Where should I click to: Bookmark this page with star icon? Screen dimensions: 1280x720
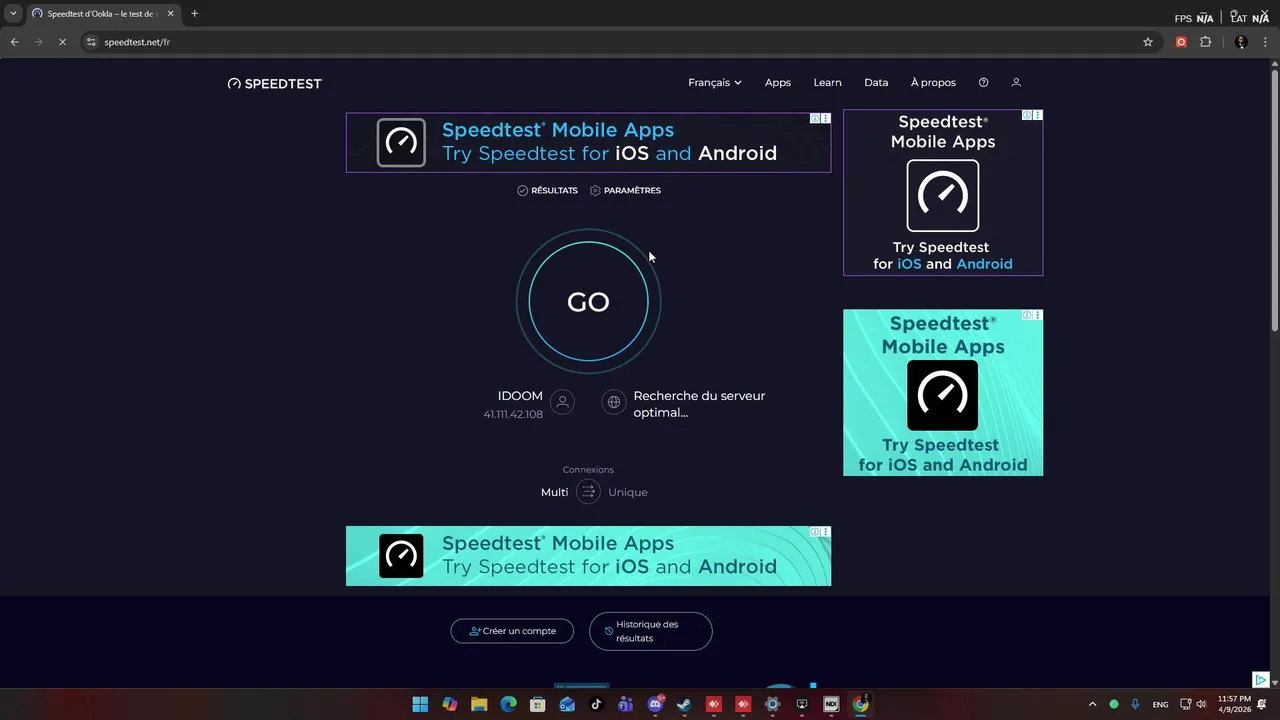(x=1148, y=42)
